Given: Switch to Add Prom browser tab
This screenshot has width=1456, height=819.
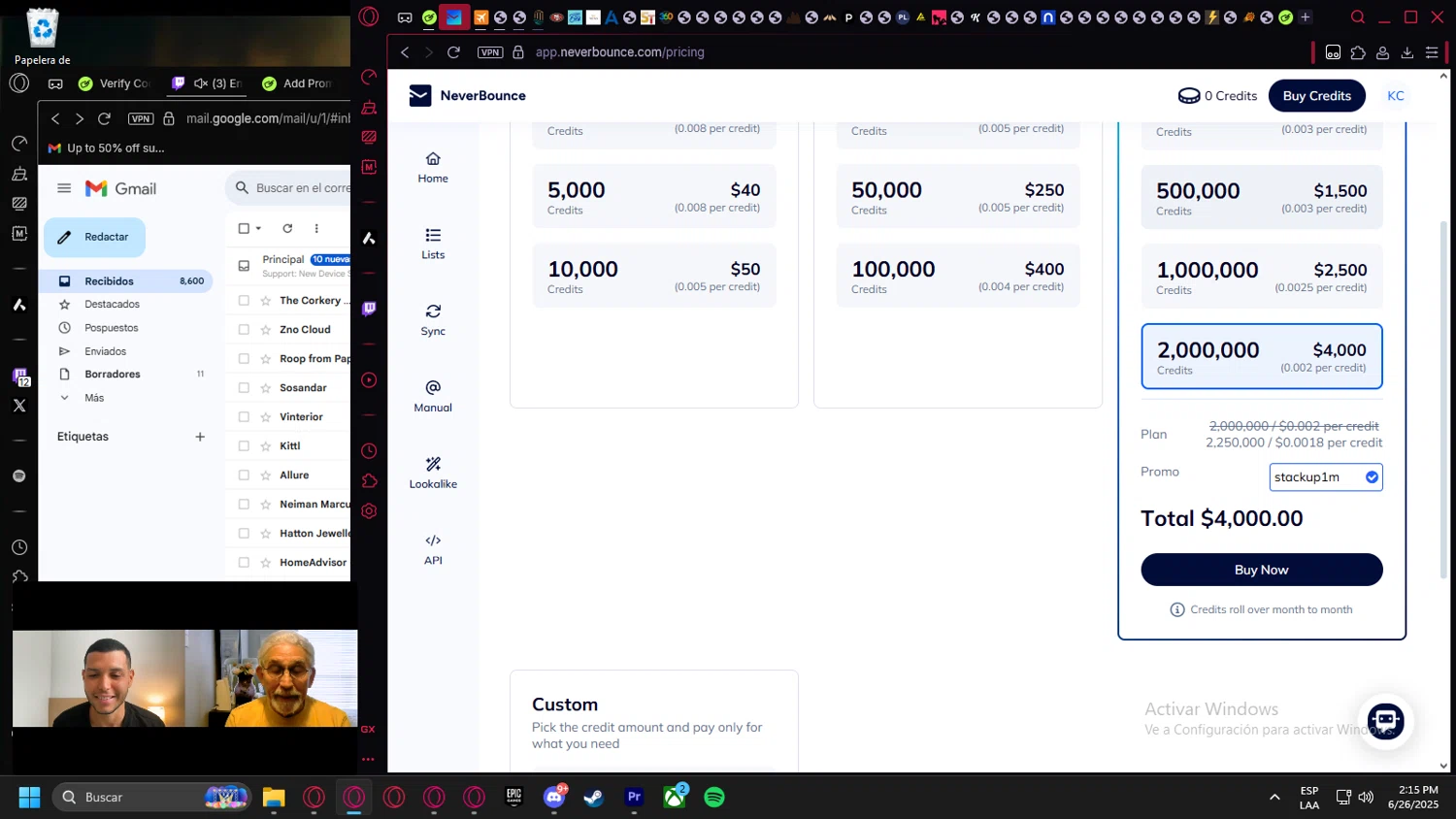Looking at the screenshot, I should pos(297,83).
